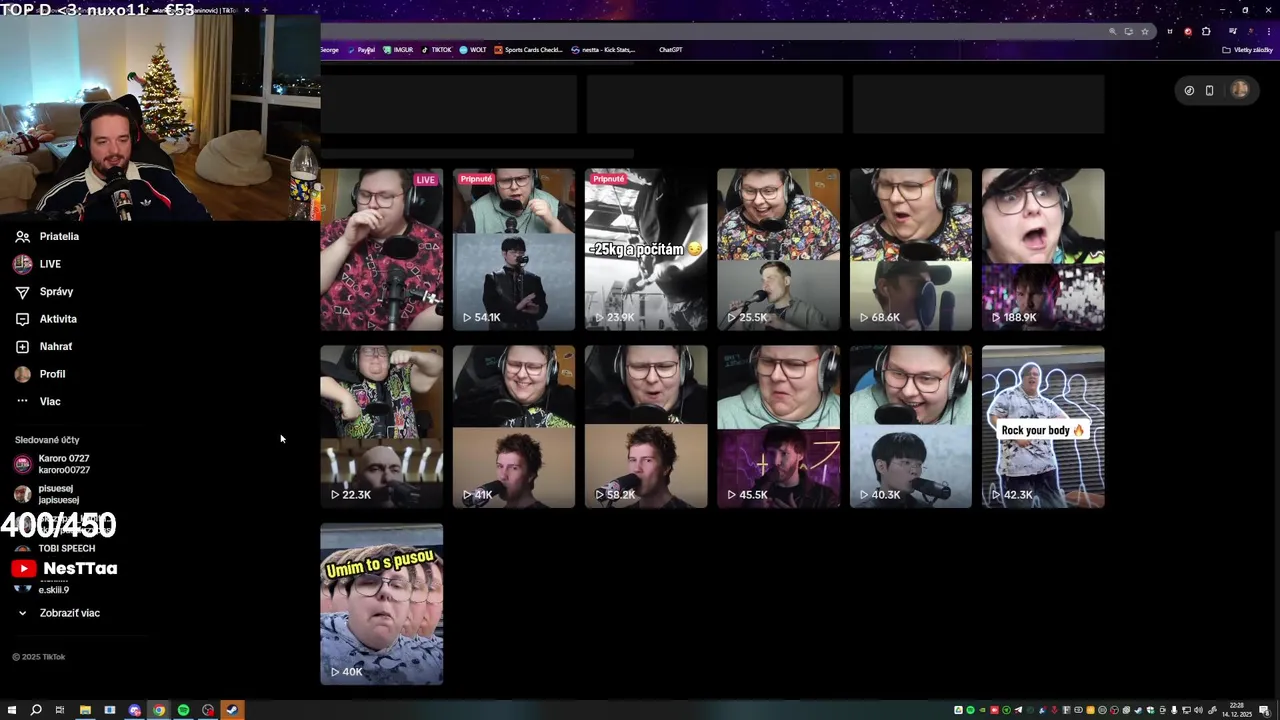Open the Chrome three-dot menu

point(1268,31)
